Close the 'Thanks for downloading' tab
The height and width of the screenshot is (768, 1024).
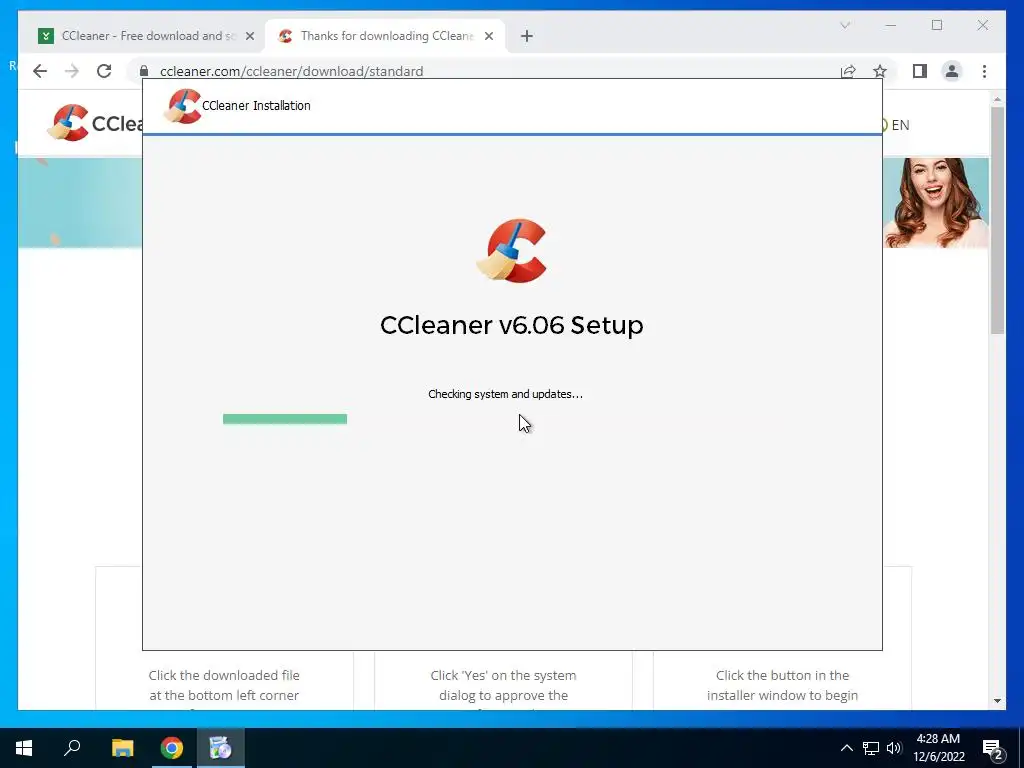pos(488,36)
